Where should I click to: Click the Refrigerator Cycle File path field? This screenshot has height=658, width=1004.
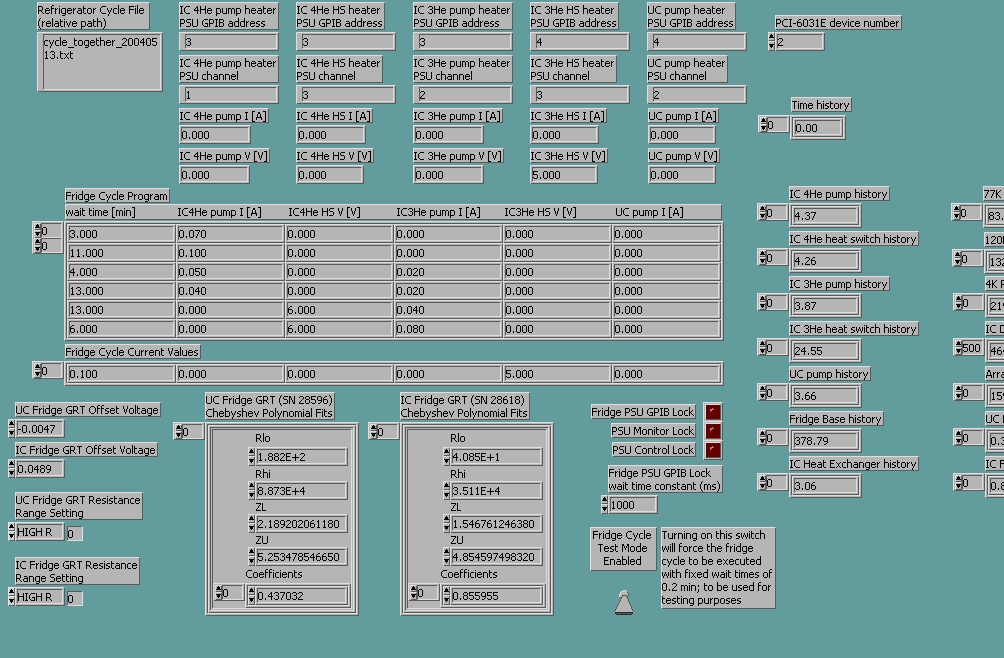(99, 60)
